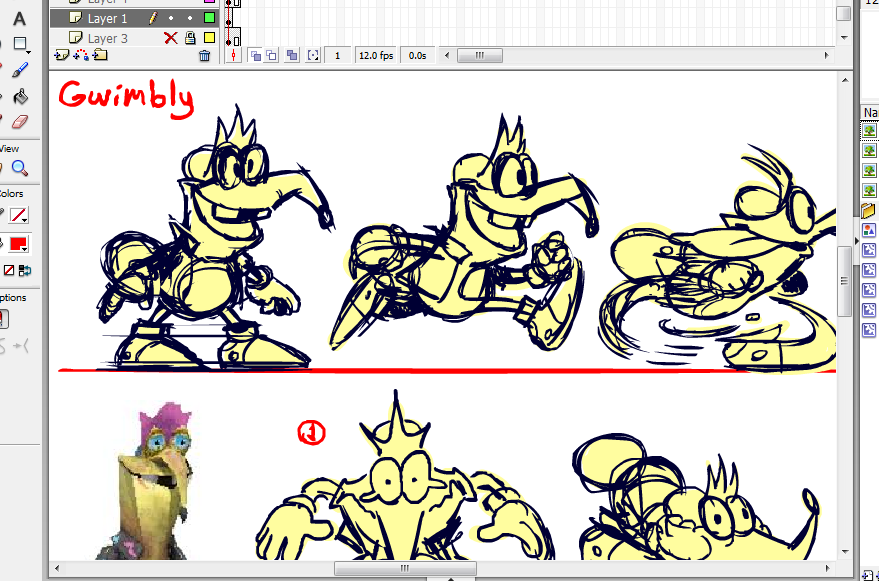This screenshot has width=879, height=581.
Task: Click the timeline horizontal scroll thumb
Action: point(480,56)
